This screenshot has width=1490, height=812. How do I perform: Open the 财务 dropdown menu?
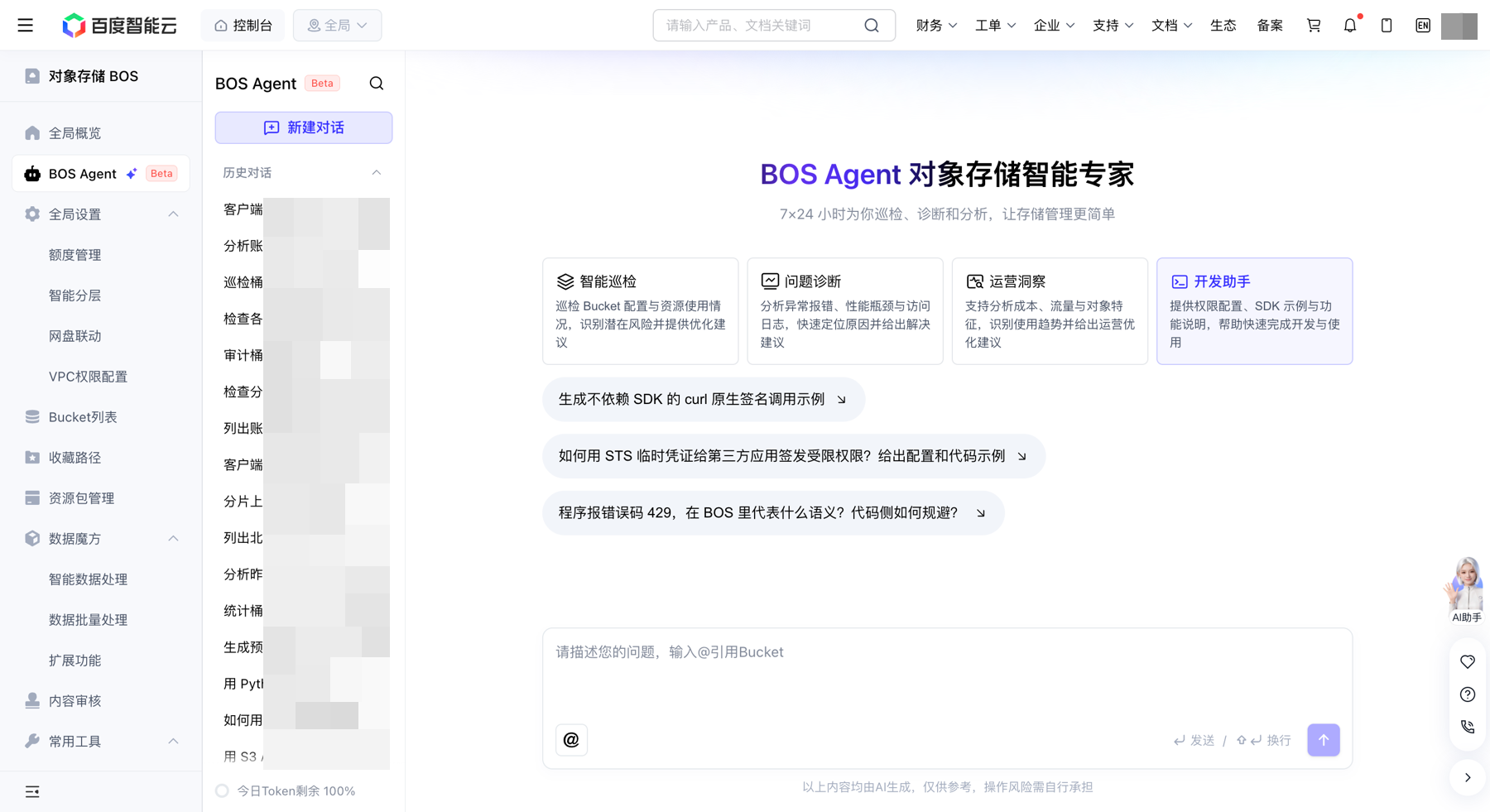(936, 26)
